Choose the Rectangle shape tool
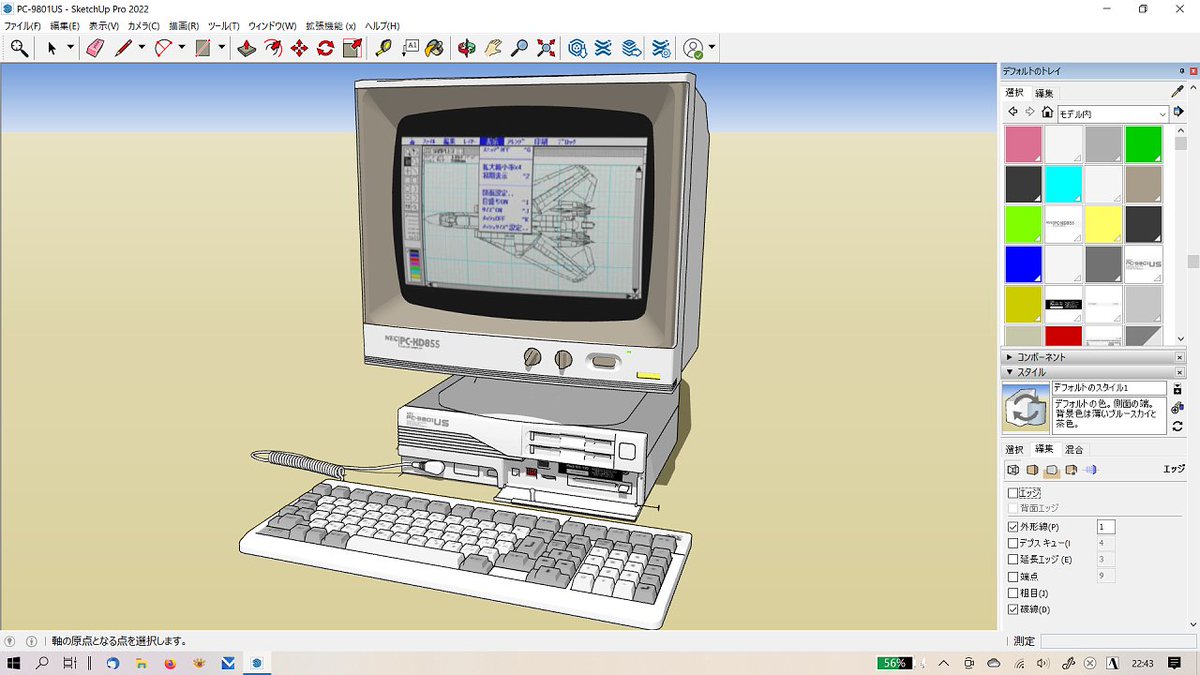This screenshot has height=675, width=1200. point(203,47)
